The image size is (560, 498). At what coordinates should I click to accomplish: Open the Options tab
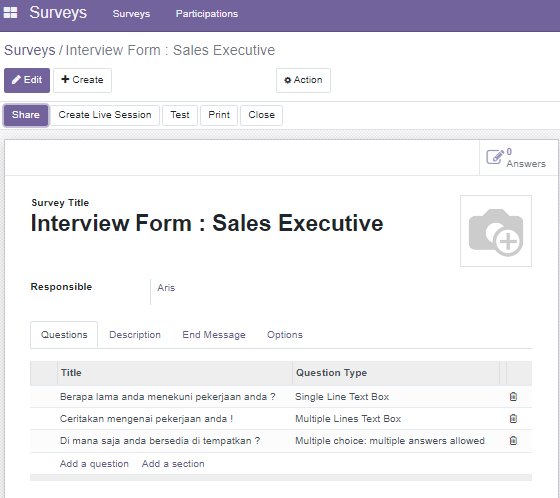click(x=285, y=335)
